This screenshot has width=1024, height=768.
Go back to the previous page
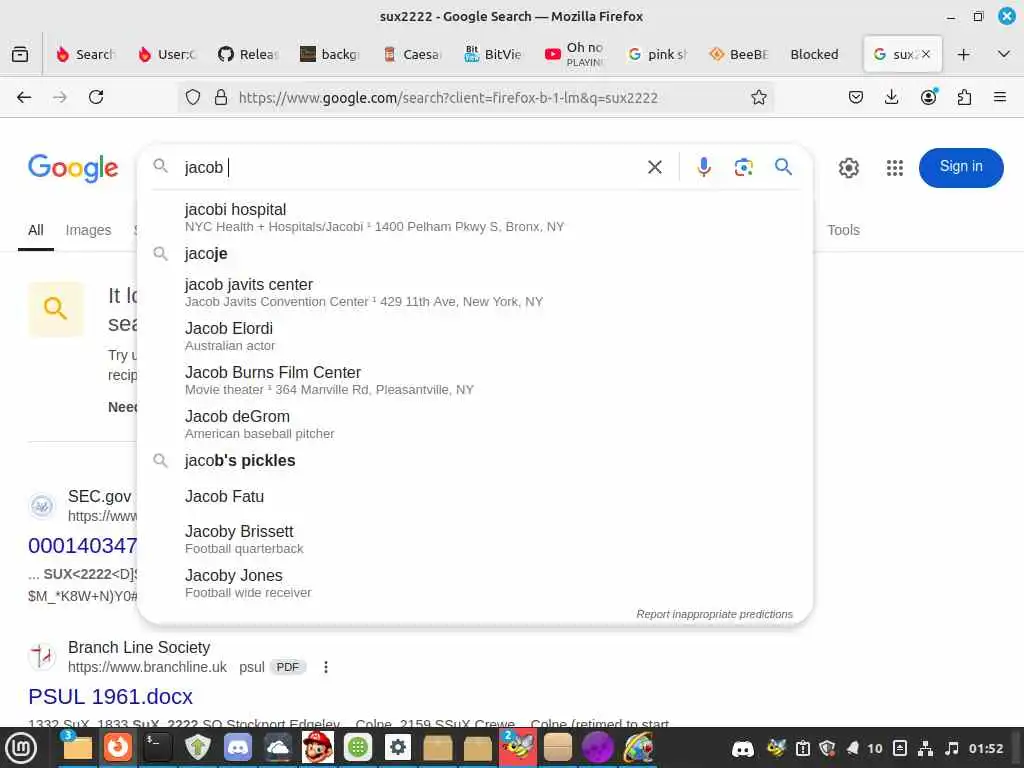(x=24, y=97)
